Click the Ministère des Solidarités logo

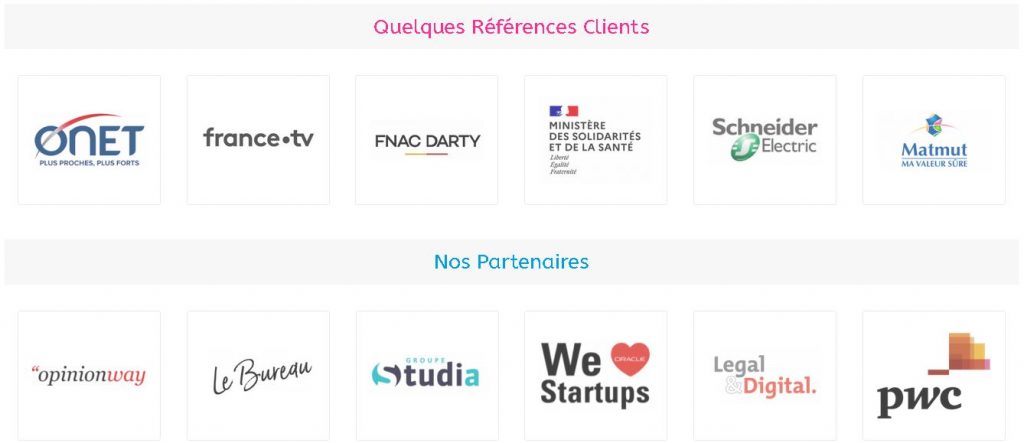595,140
